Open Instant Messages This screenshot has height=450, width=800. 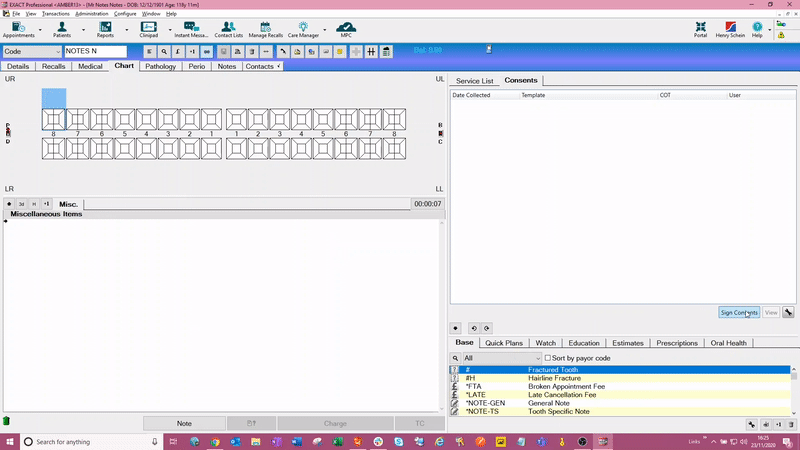[191, 30]
